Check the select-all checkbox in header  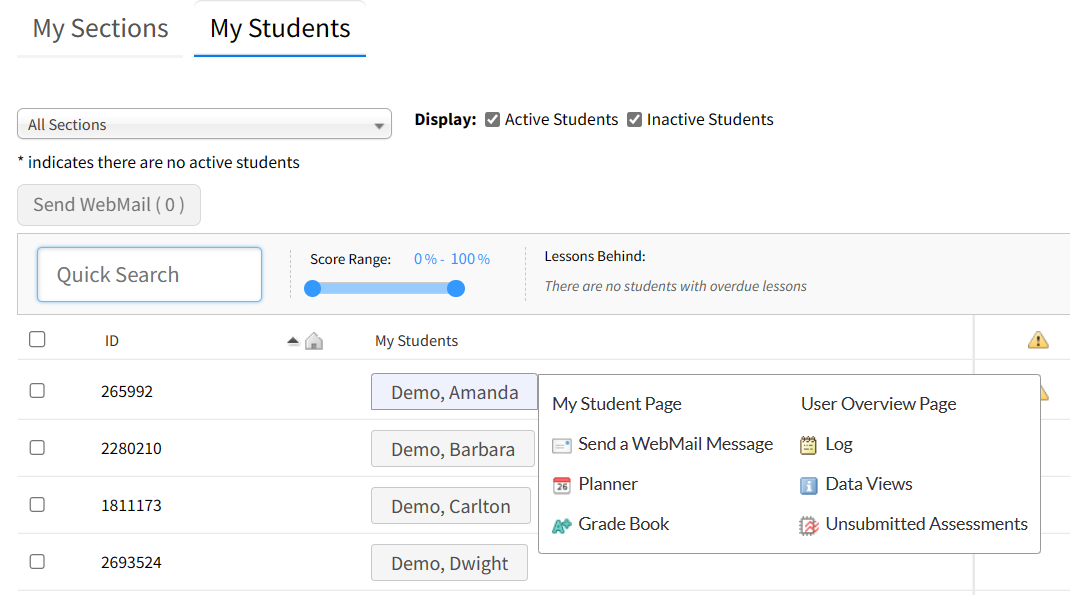37,340
